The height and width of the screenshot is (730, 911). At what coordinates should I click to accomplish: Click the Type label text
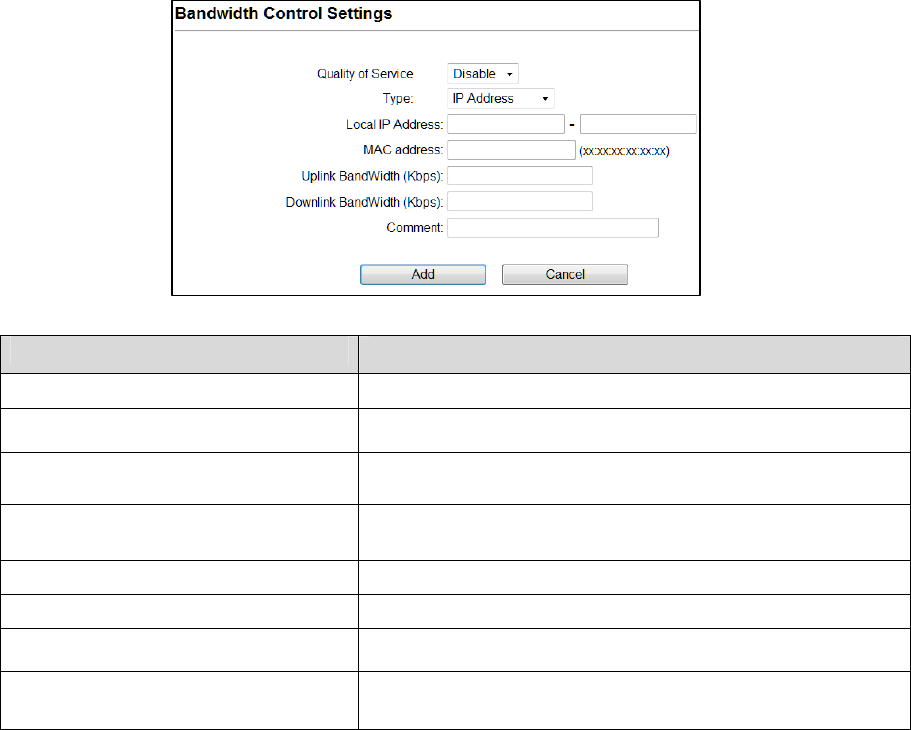pos(398,99)
